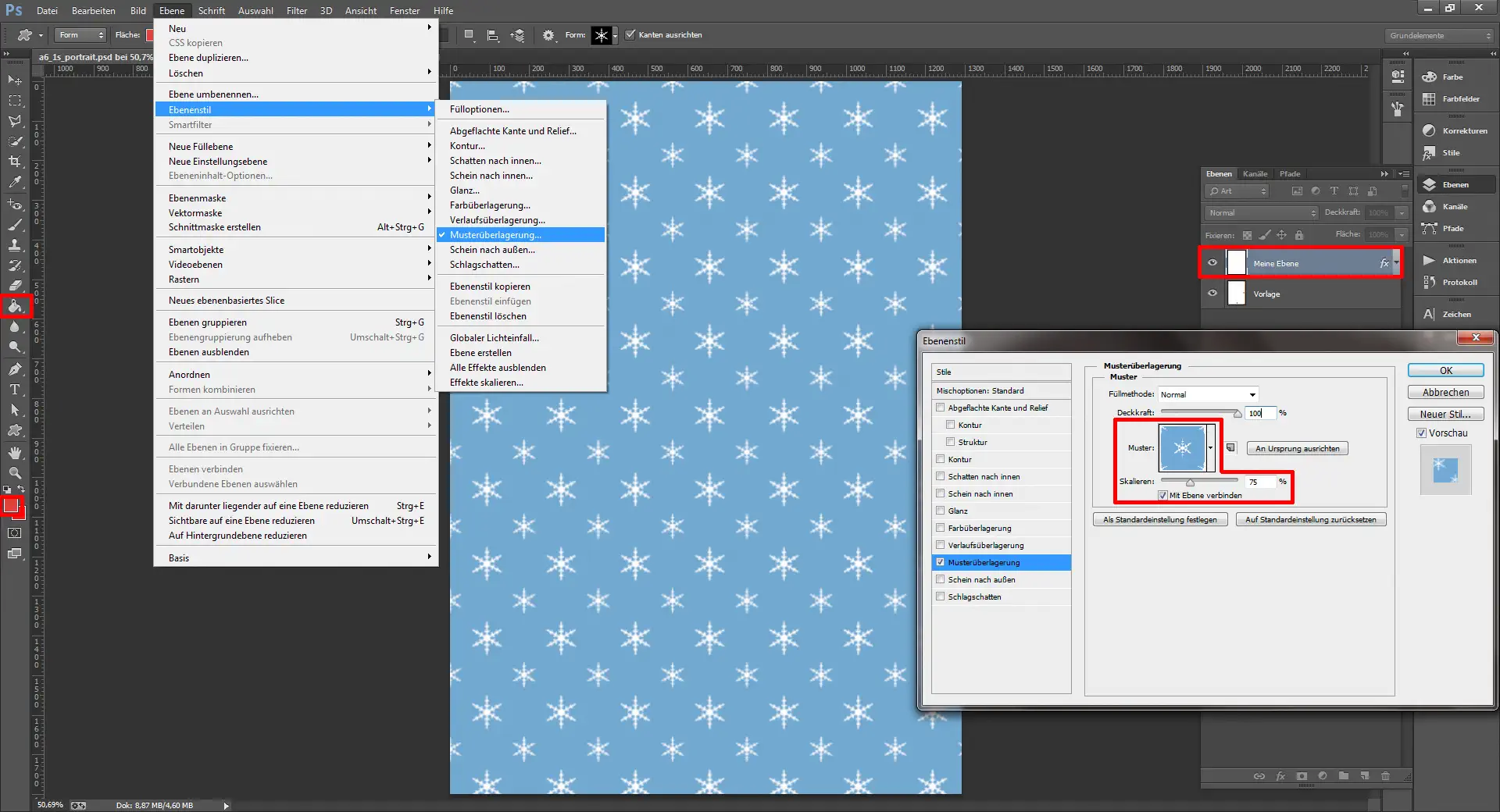Confirm the Ebenenstil dialog with OK
The image size is (1500, 812).
point(1445,370)
